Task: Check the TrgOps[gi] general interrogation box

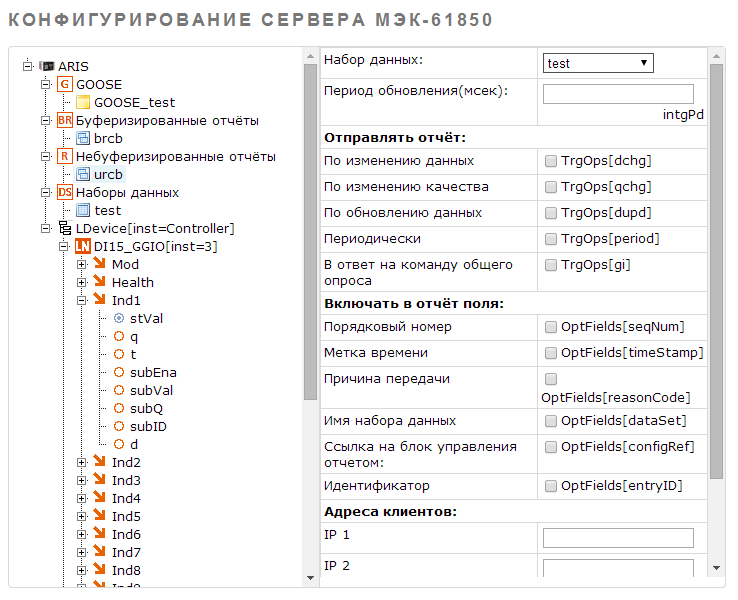Action: pos(550,265)
